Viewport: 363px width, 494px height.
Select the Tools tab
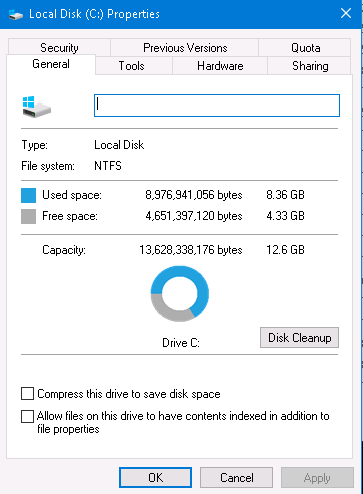coord(132,66)
